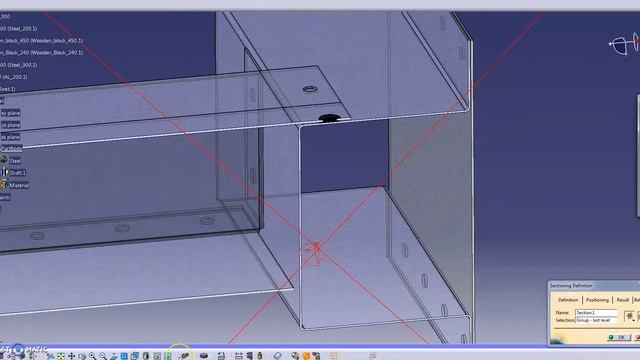
Task: Click the orange catalog icon
Action: pyautogui.click(x=306, y=356)
